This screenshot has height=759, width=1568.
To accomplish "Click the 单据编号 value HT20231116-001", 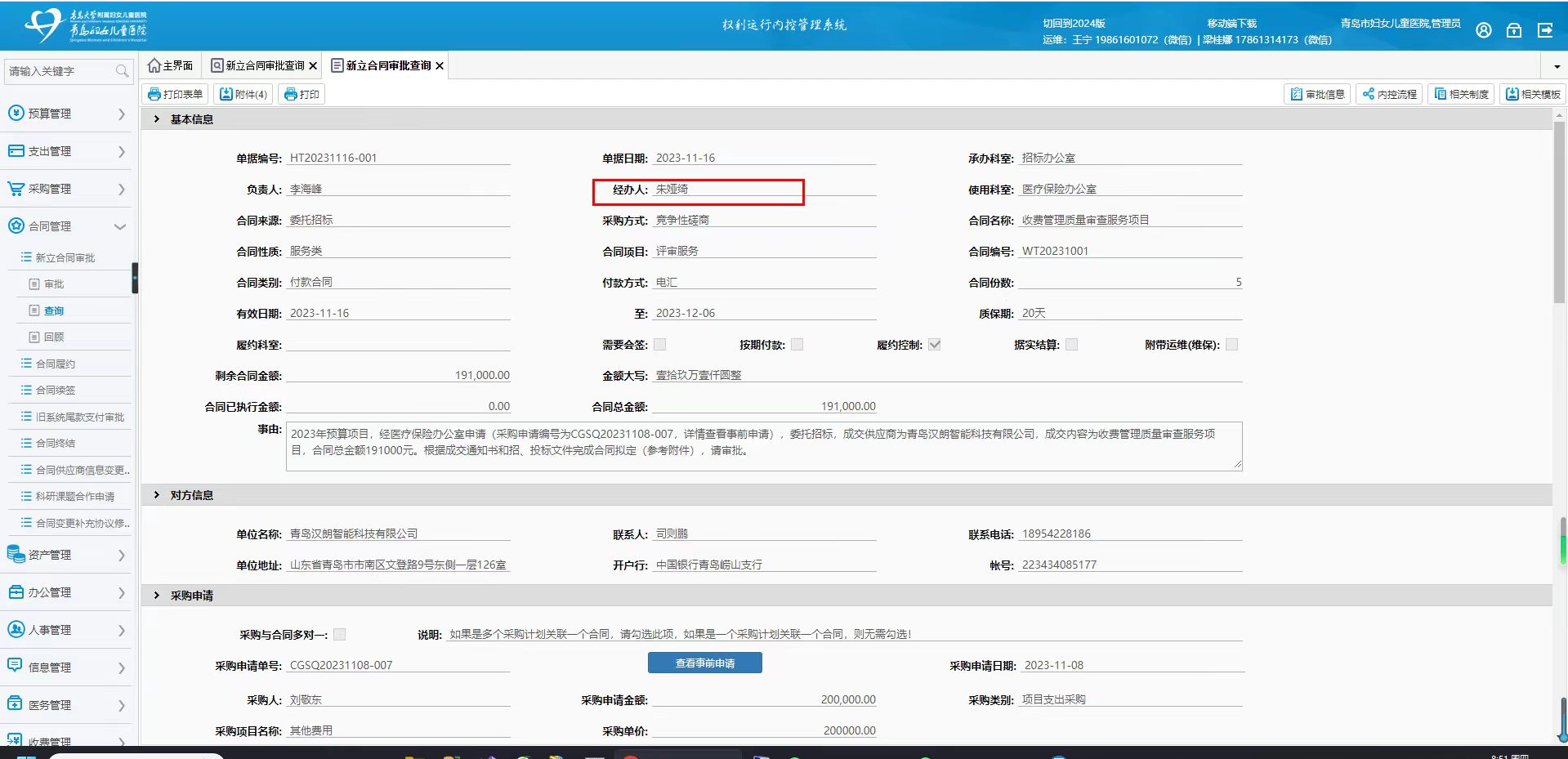I will pos(333,158).
